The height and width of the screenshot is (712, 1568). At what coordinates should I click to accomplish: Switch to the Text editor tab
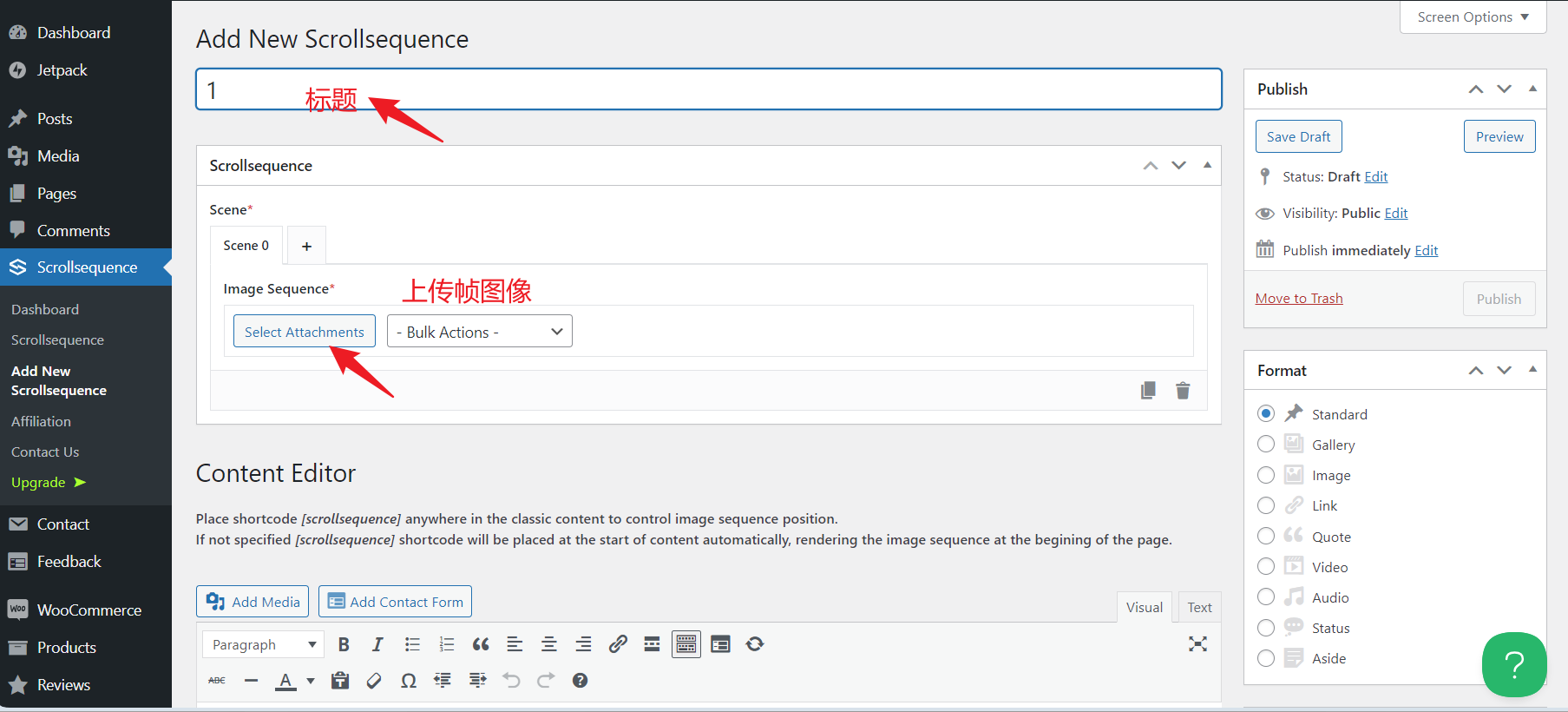coord(1199,607)
